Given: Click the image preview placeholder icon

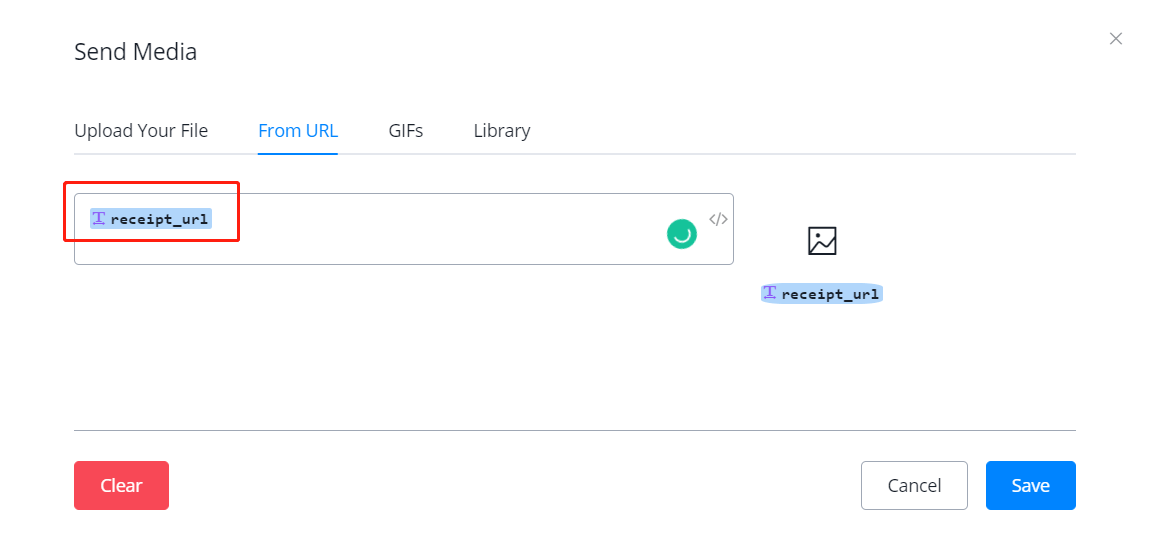Looking at the screenshot, I should [822, 241].
